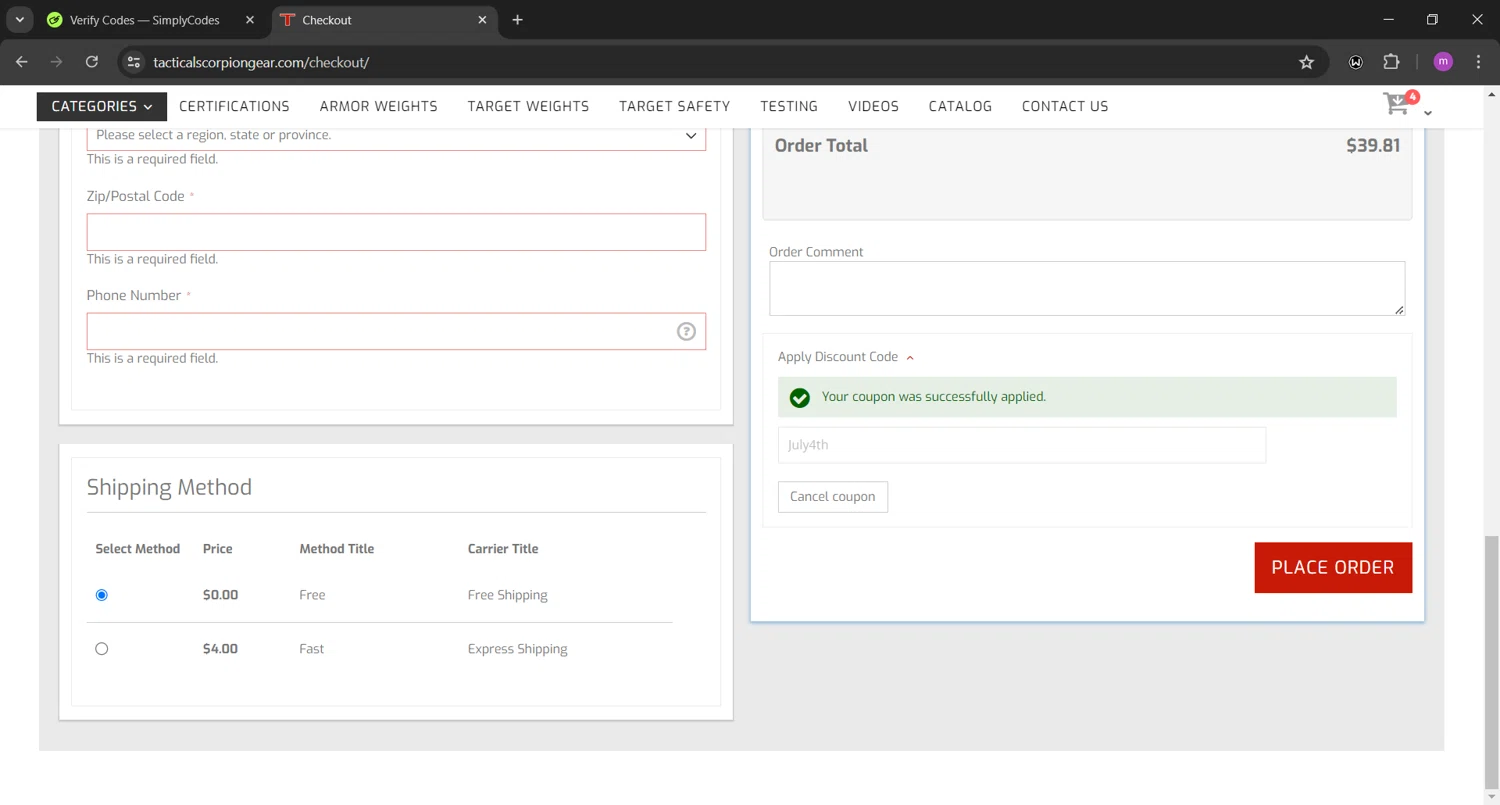Open the Catalog menu item
The width and height of the screenshot is (1500, 805).
point(960,106)
